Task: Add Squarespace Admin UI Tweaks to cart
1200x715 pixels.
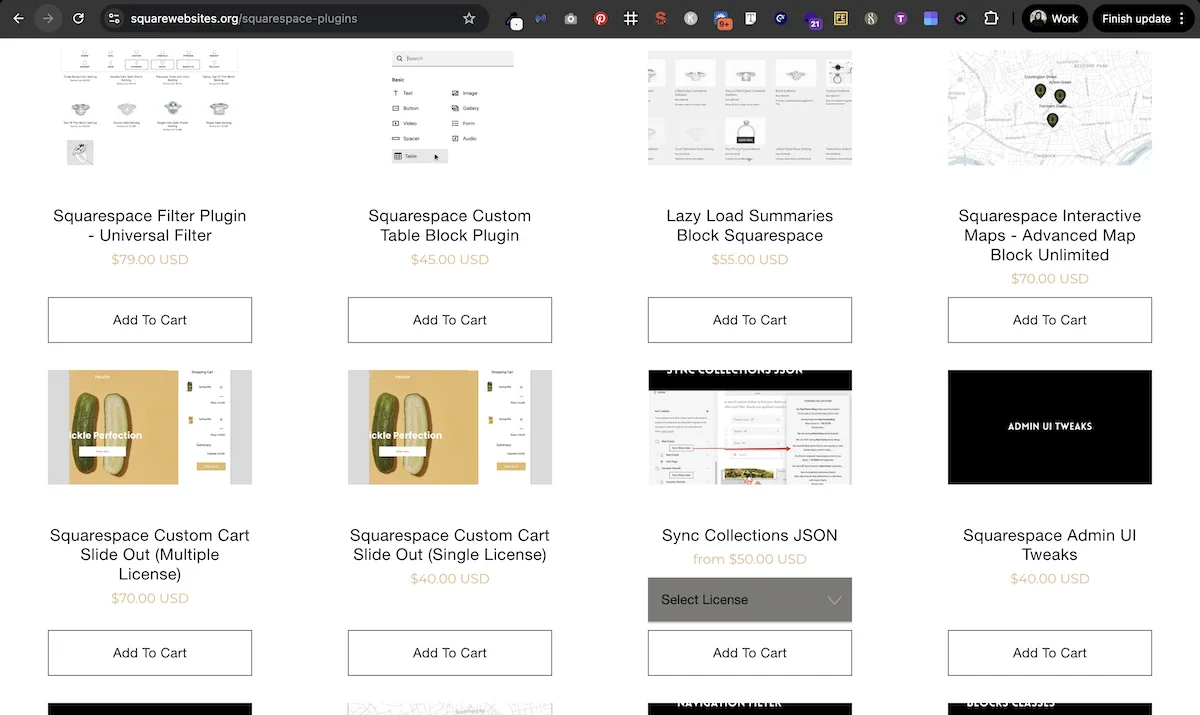Action: [x=1050, y=653]
